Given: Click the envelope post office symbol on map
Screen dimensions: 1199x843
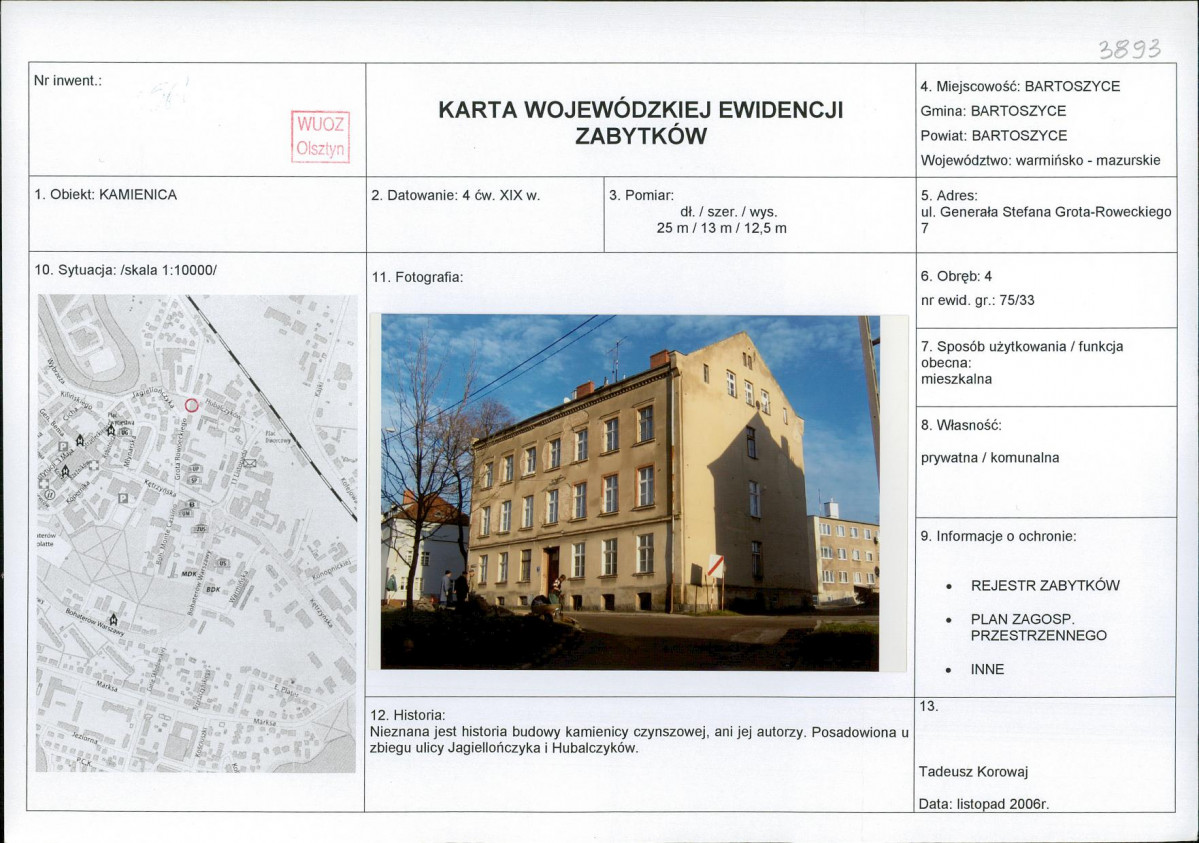Looking at the screenshot, I should (x=250, y=462).
